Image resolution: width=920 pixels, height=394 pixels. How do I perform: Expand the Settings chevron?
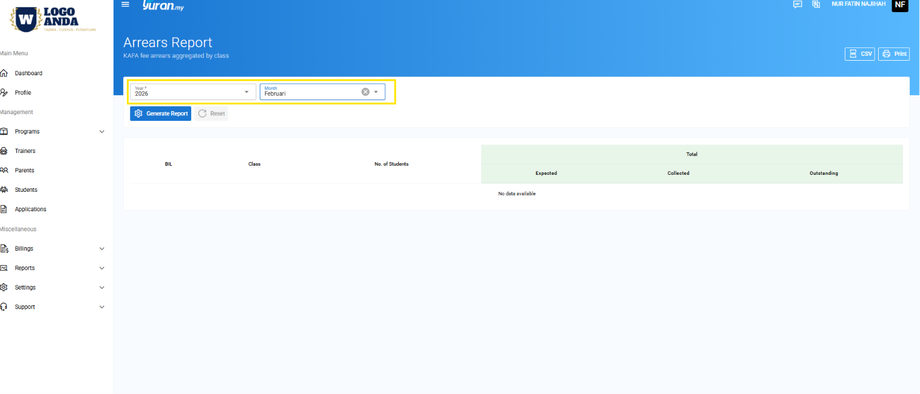tap(102, 287)
